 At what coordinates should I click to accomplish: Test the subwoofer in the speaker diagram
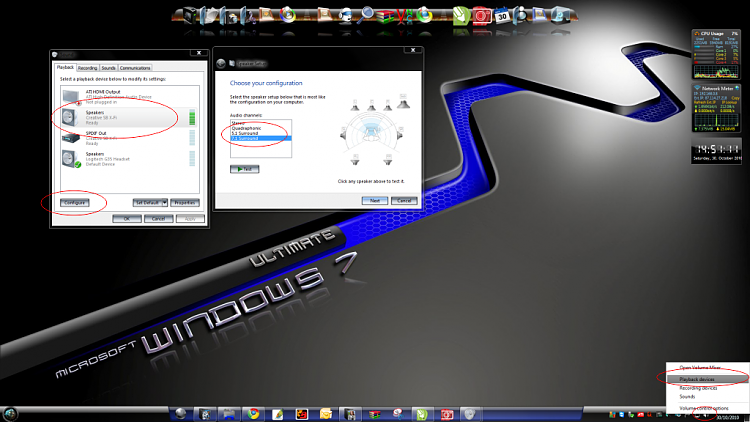(403, 102)
